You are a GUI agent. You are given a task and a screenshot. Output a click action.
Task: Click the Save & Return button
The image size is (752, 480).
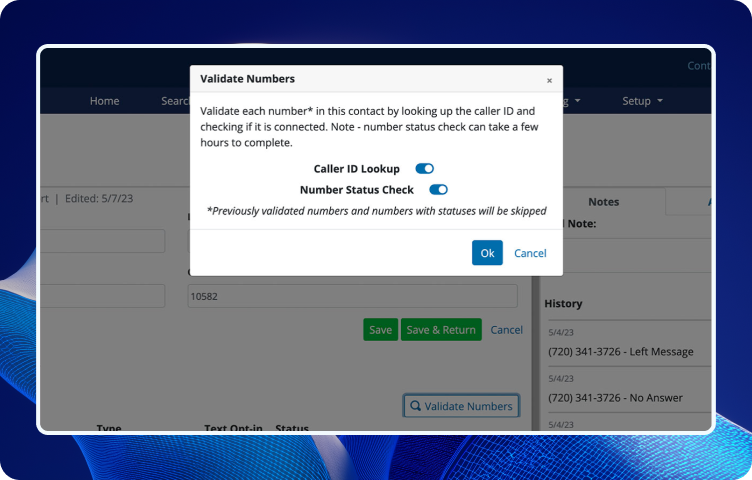point(441,330)
